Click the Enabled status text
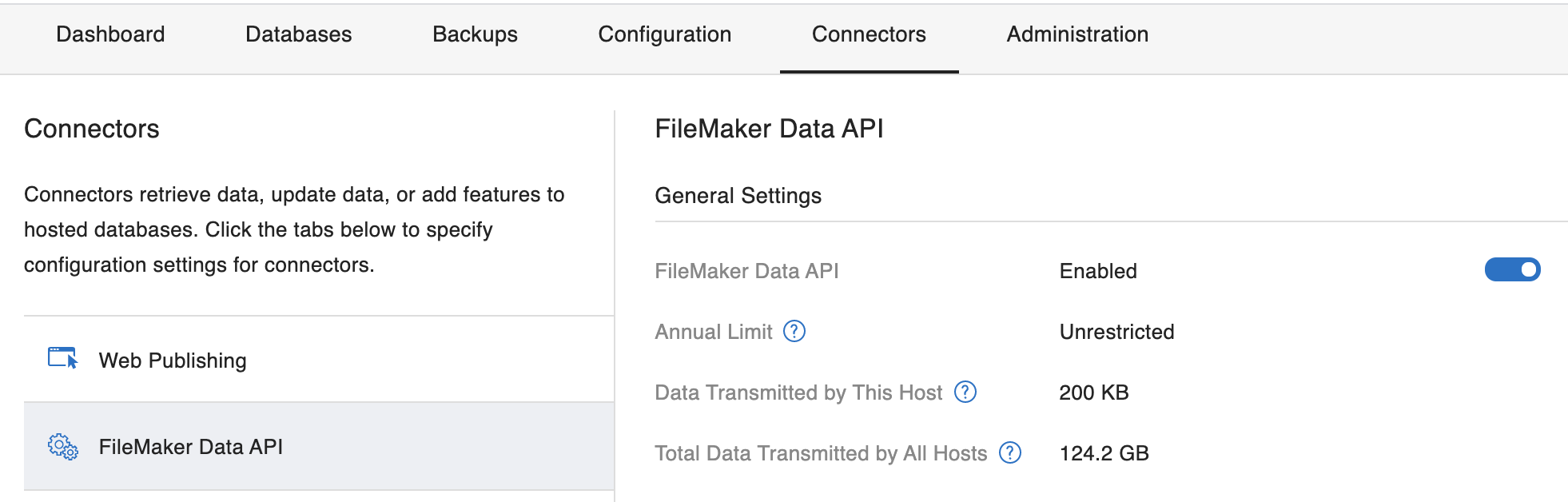1568x502 pixels. point(1098,271)
